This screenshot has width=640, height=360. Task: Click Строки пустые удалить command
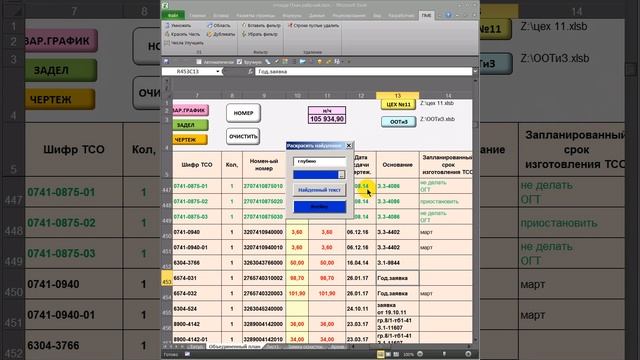pos(313,25)
